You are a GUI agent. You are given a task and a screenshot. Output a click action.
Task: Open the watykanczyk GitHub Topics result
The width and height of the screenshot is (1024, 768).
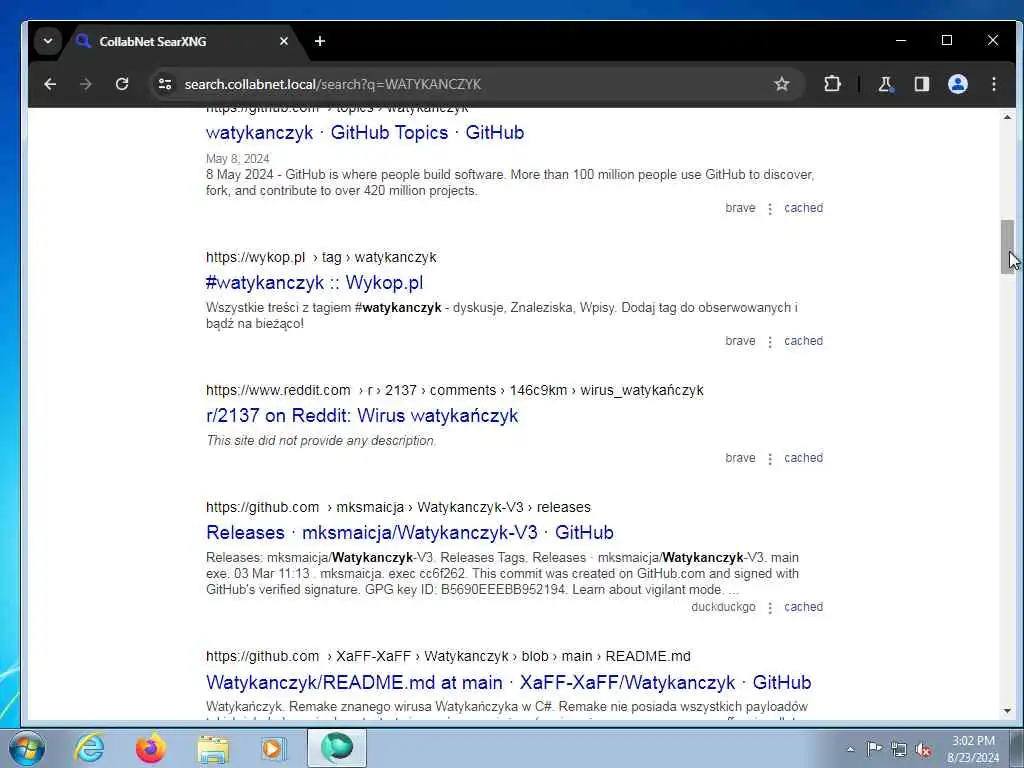click(365, 133)
